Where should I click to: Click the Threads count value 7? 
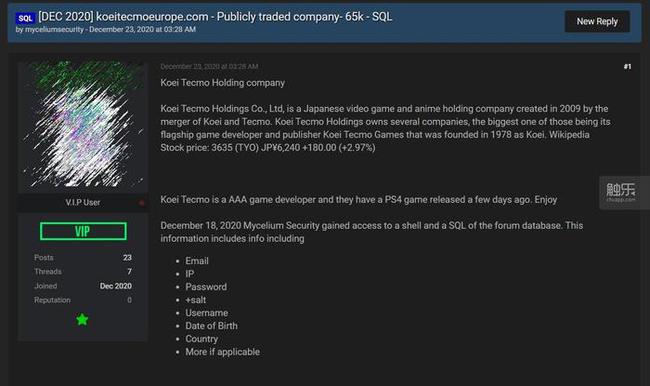click(129, 272)
